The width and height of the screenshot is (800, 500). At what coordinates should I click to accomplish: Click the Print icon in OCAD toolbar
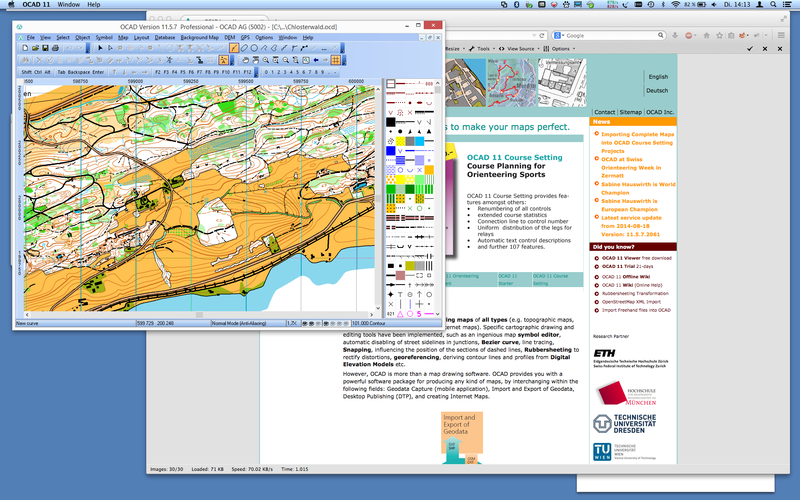[x=55, y=48]
